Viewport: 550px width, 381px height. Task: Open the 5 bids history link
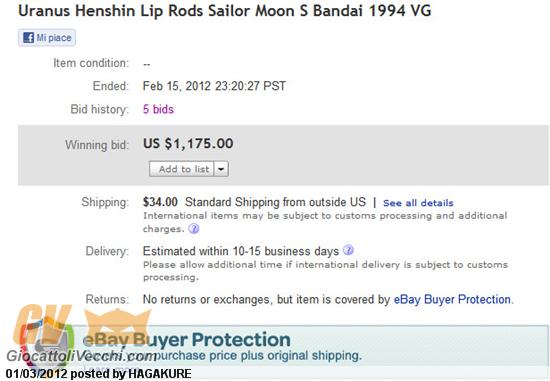click(x=158, y=109)
